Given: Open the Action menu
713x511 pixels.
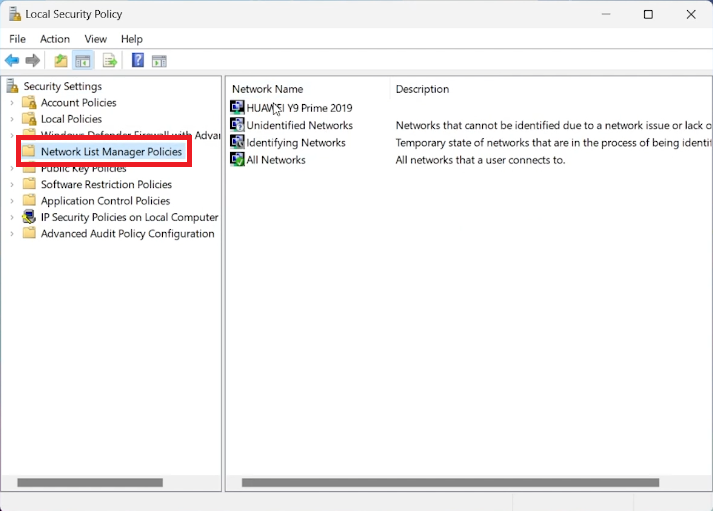Looking at the screenshot, I should 55,39.
